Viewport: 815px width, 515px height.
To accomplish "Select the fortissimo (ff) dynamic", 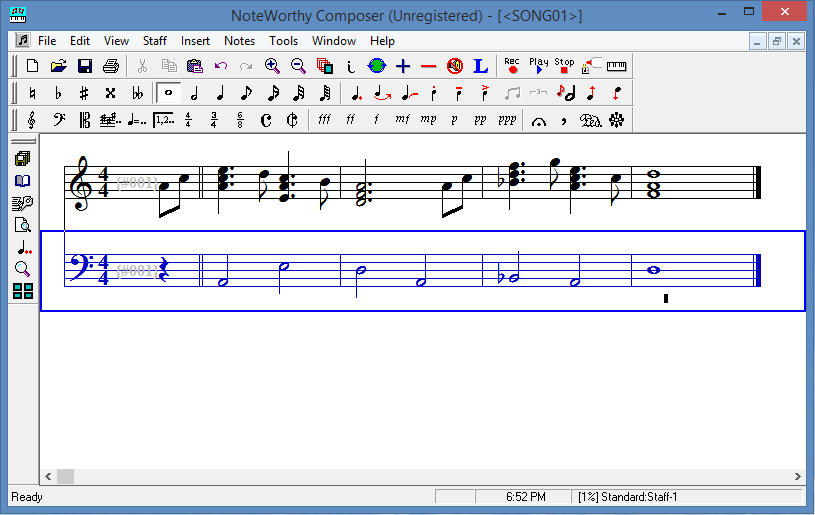I will [350, 120].
